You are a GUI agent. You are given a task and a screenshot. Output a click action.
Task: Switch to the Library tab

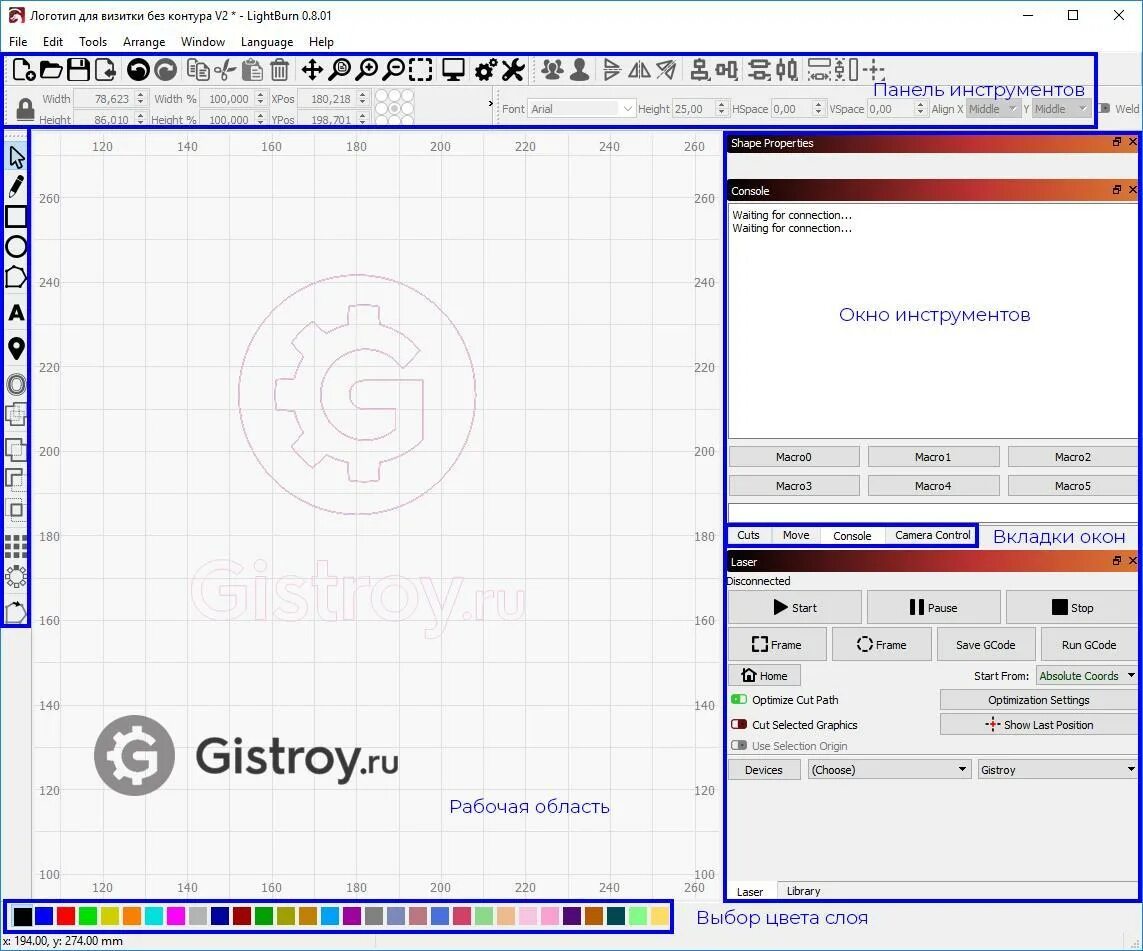coord(803,891)
